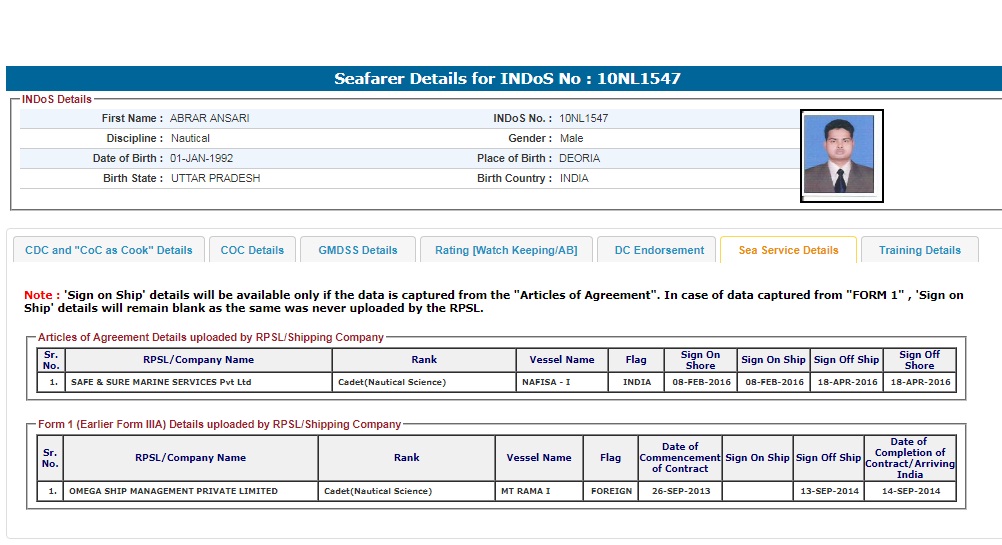Click the Place of Birth value DEORIA
This screenshot has height=545, width=1002.
click(x=579, y=158)
